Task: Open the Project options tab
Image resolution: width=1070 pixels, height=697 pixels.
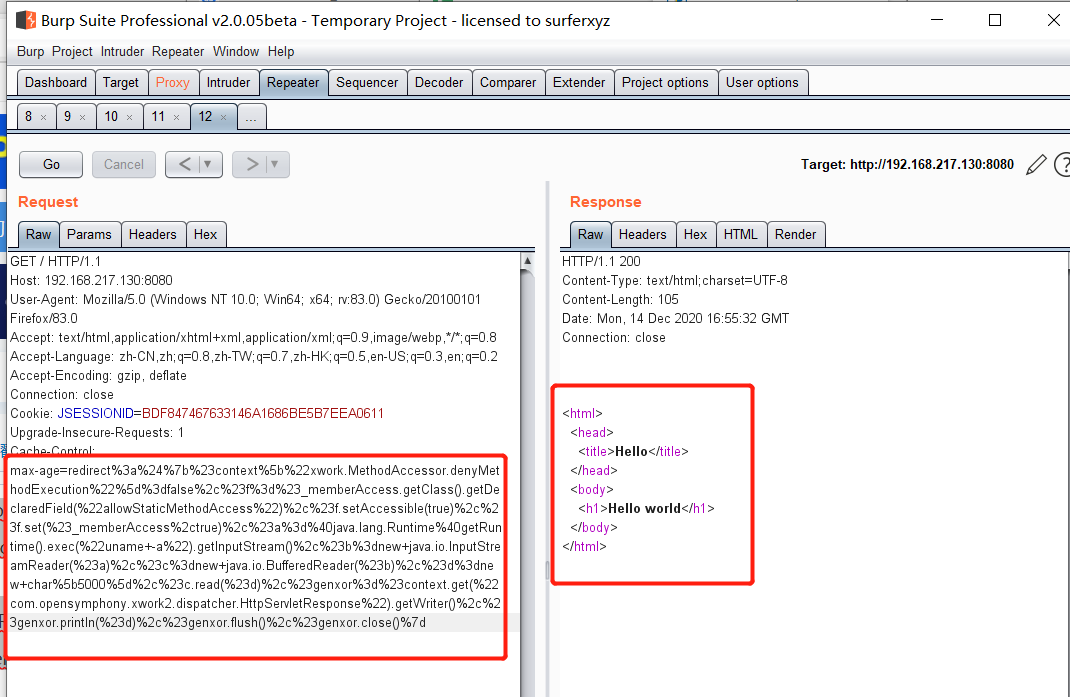Action: tap(665, 83)
